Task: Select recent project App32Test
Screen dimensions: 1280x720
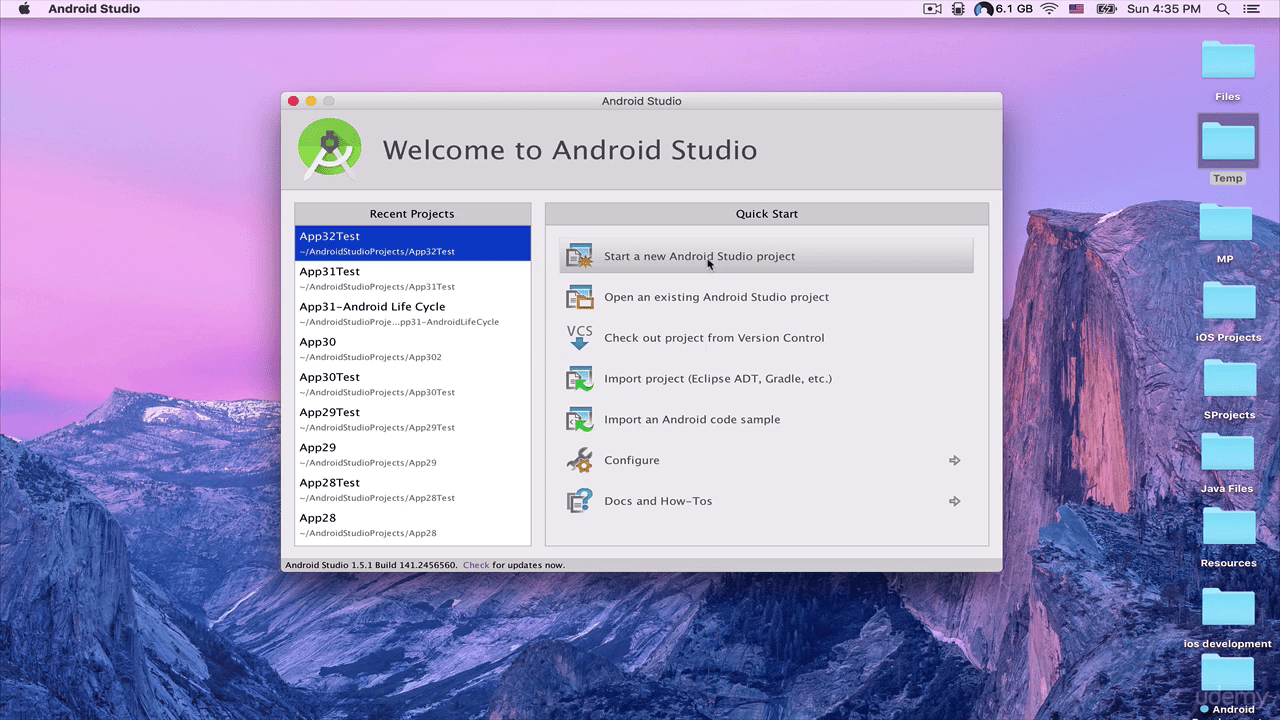Action: pos(413,243)
